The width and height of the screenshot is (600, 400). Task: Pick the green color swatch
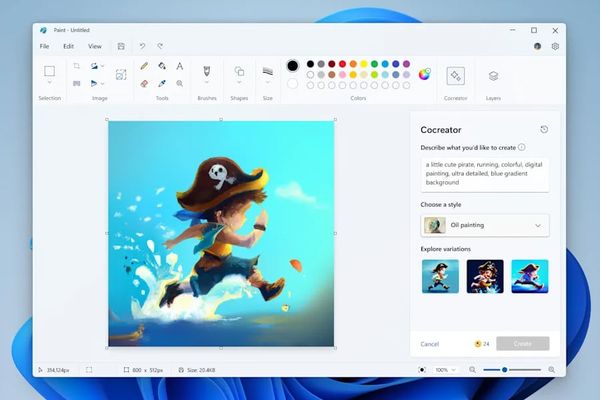click(x=375, y=64)
